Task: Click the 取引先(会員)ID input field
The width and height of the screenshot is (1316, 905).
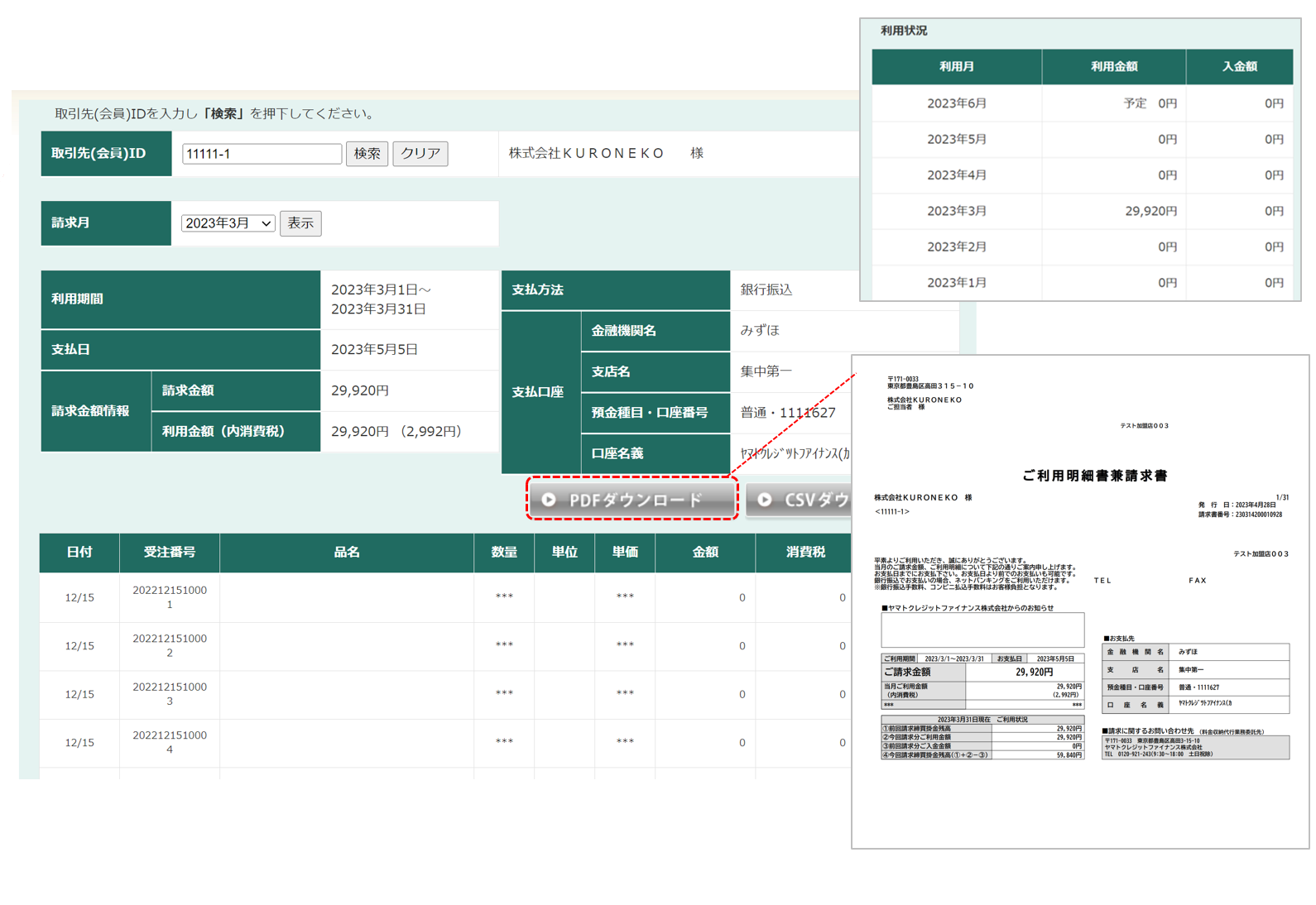Action: point(262,154)
